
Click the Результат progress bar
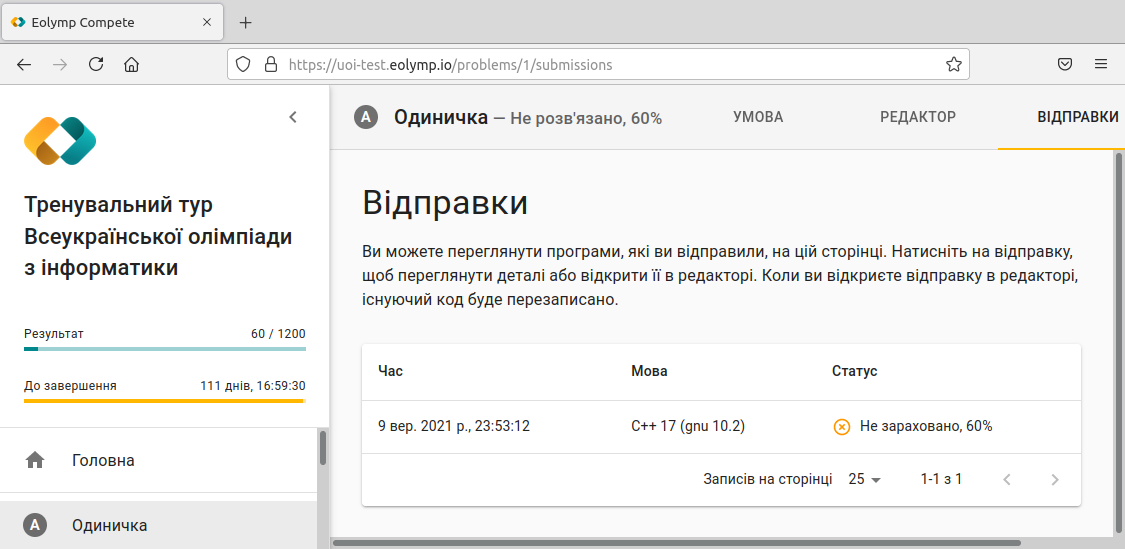click(x=165, y=349)
